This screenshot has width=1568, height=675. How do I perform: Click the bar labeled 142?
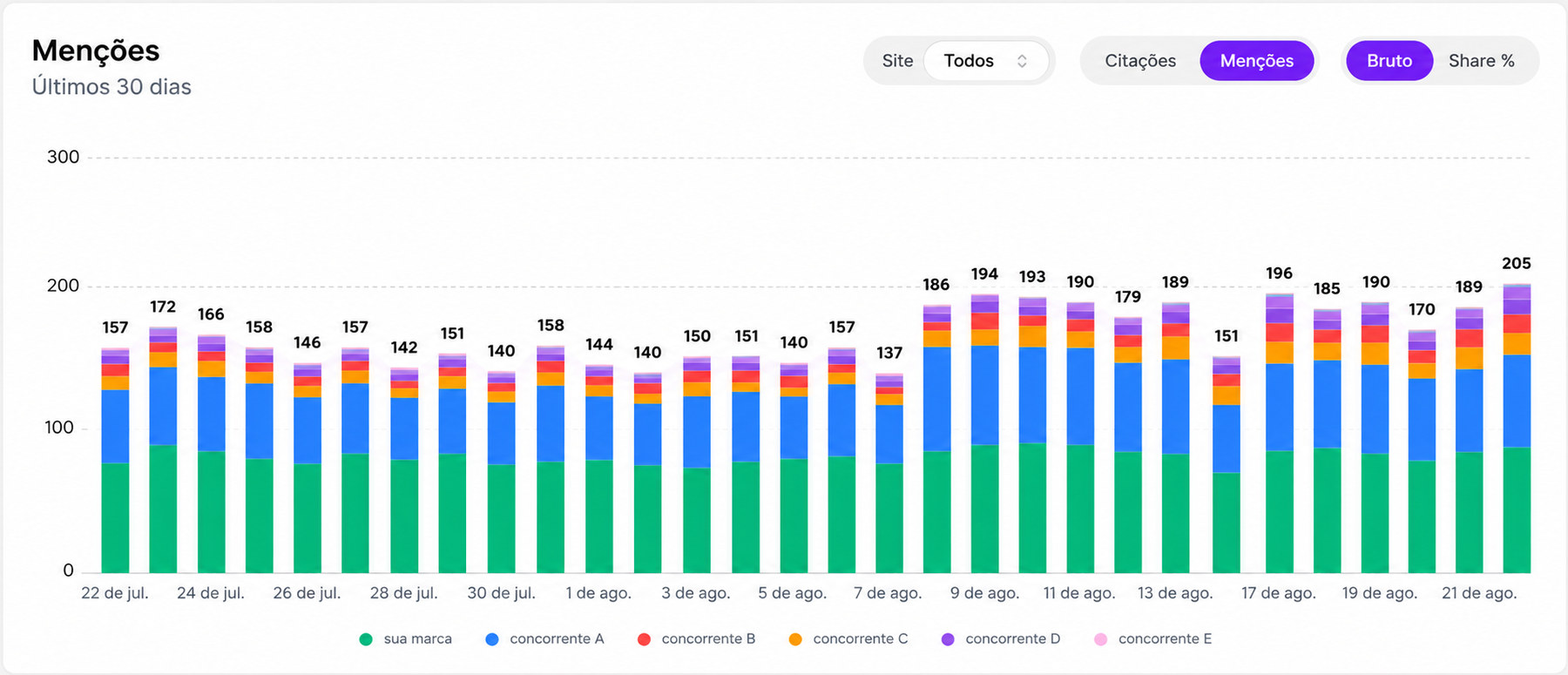click(404, 470)
